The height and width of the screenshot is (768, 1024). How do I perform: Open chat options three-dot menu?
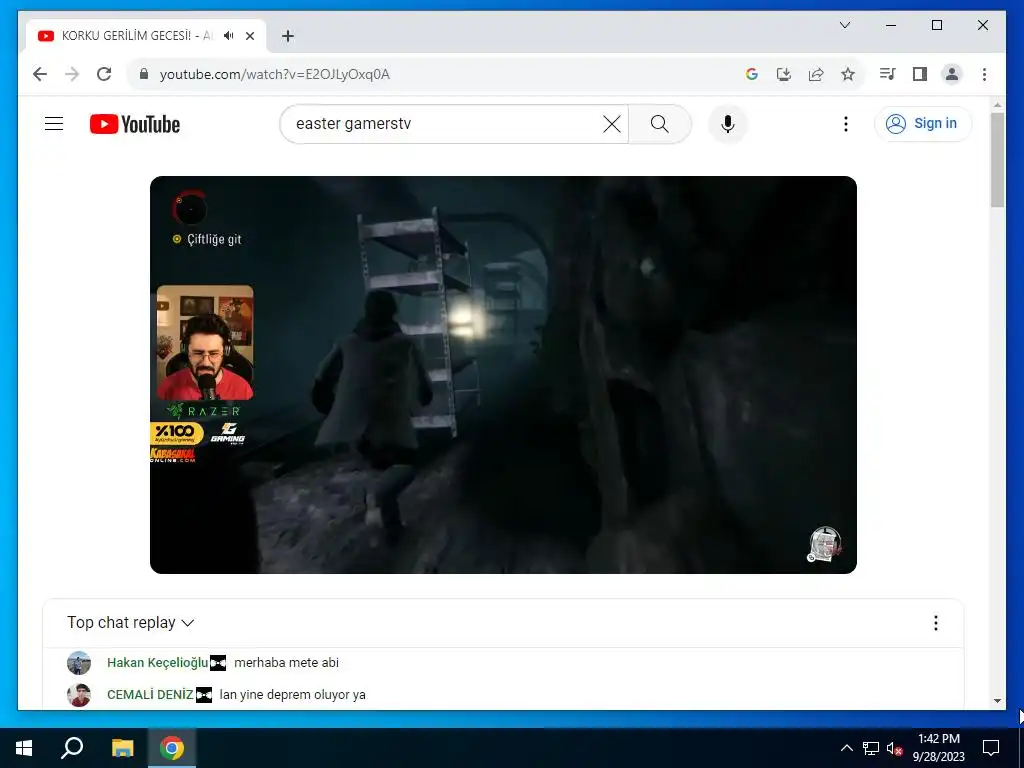coord(935,623)
